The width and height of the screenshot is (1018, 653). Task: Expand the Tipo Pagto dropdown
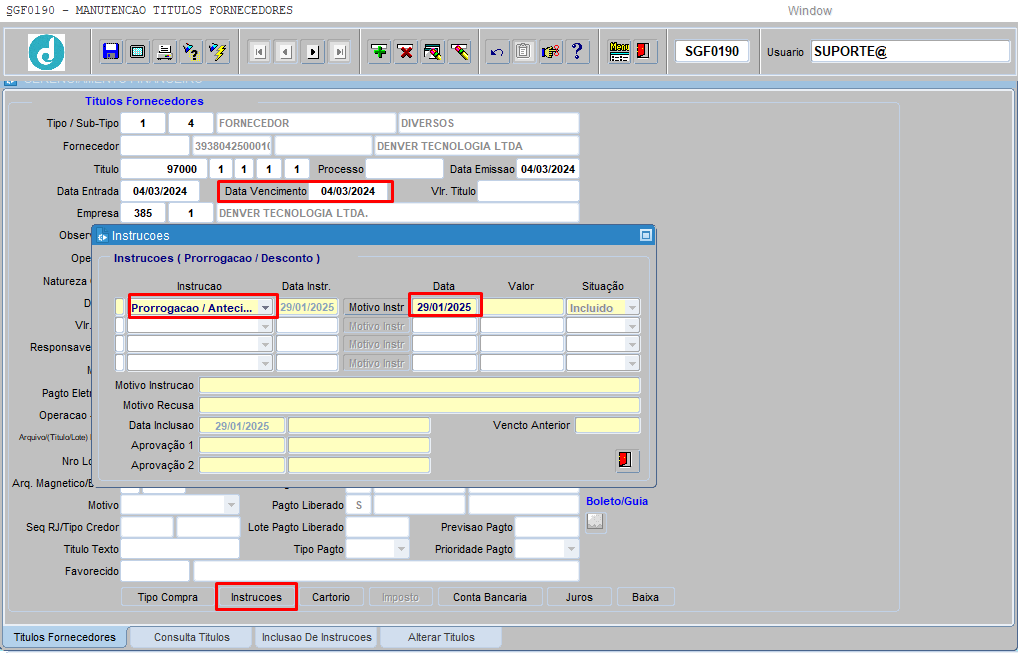pyautogui.click(x=401, y=549)
